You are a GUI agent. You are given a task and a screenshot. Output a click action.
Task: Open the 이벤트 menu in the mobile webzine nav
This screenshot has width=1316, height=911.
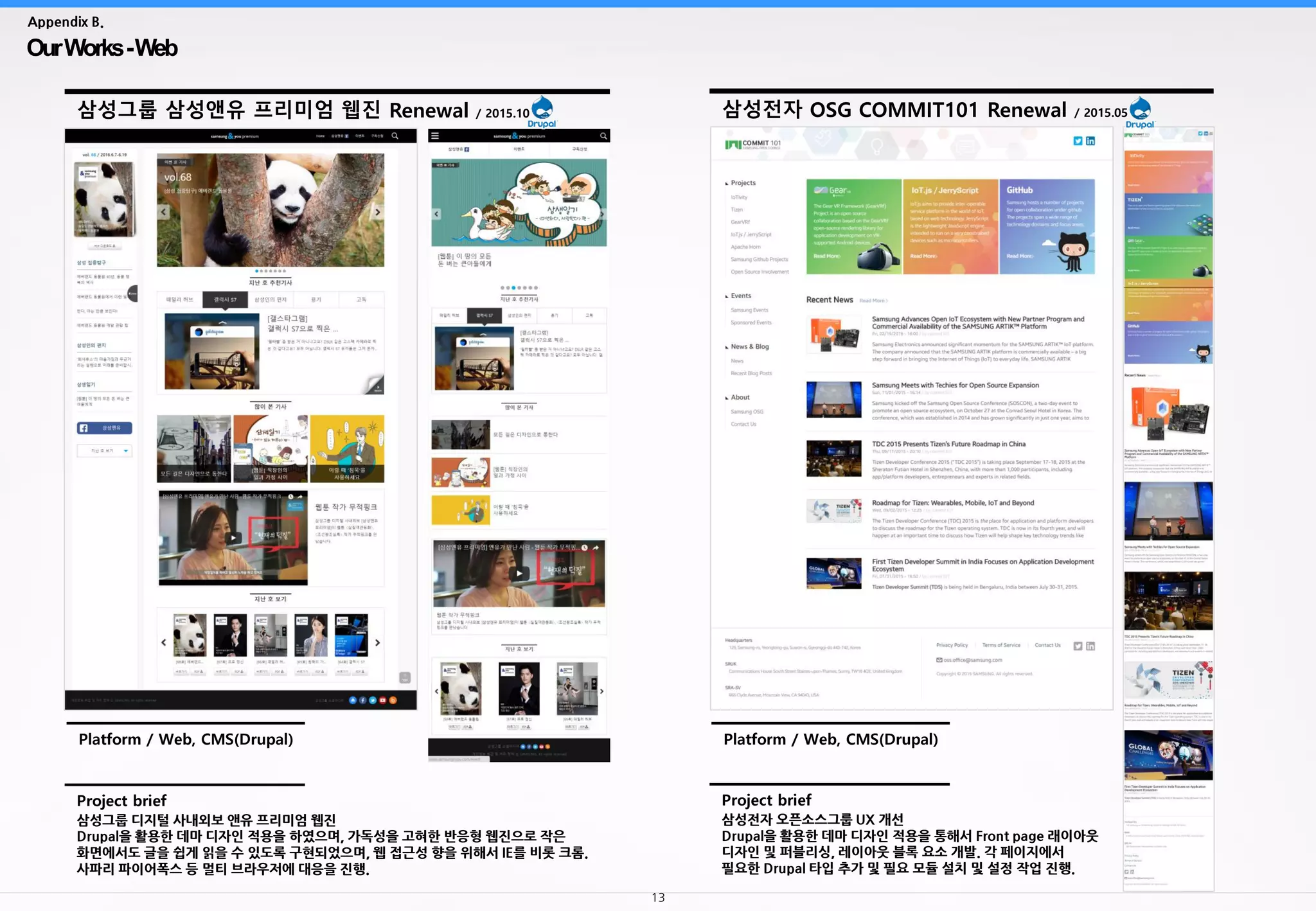point(519,149)
